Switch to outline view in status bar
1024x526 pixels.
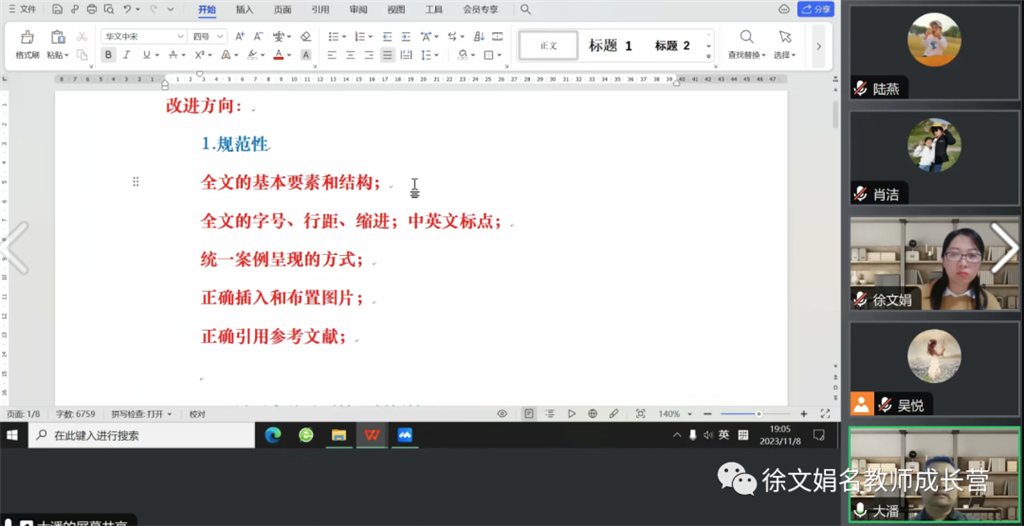(550, 414)
